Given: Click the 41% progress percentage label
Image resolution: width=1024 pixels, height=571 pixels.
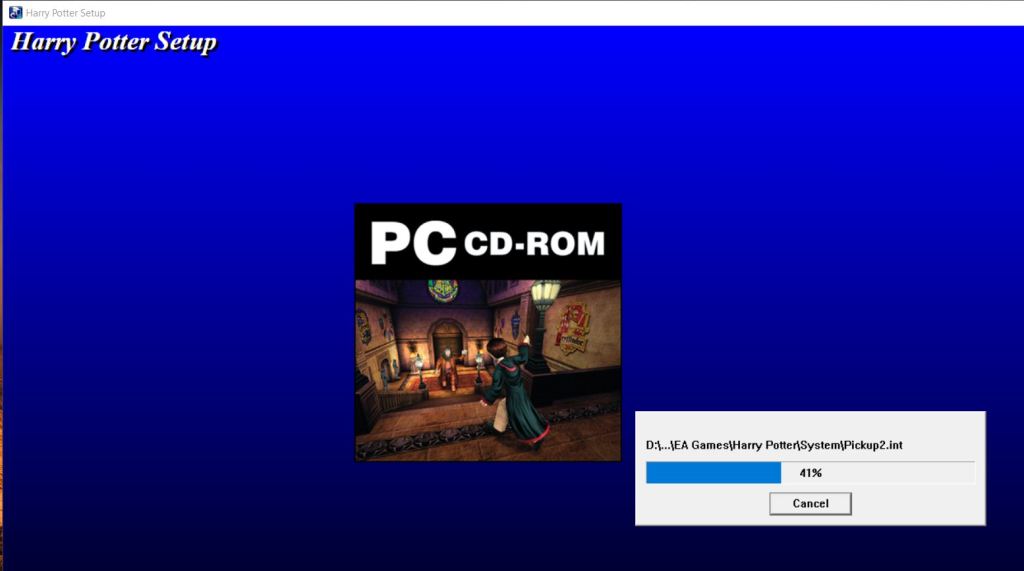Looking at the screenshot, I should click(810, 473).
